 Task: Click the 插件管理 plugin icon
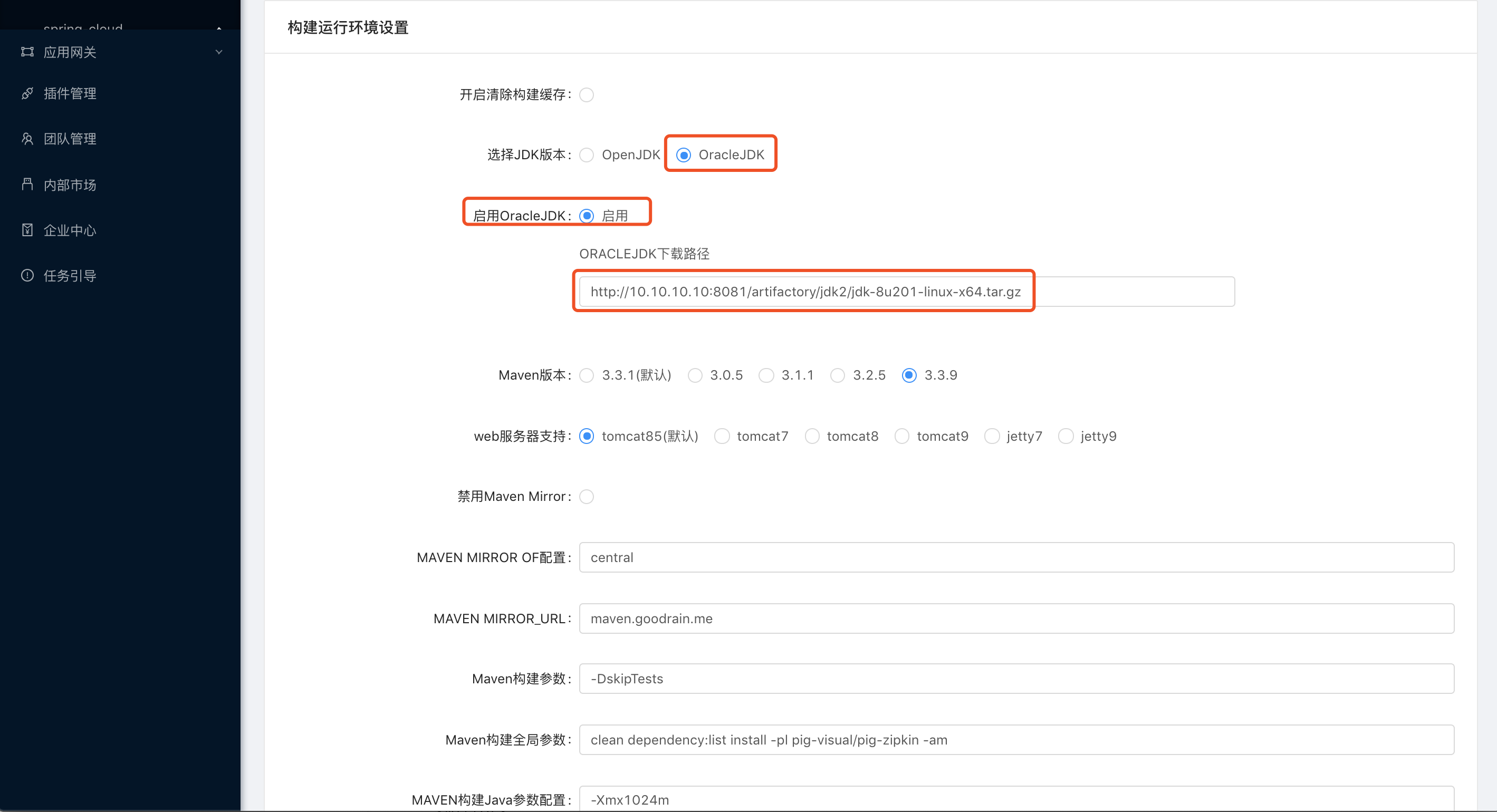point(27,93)
